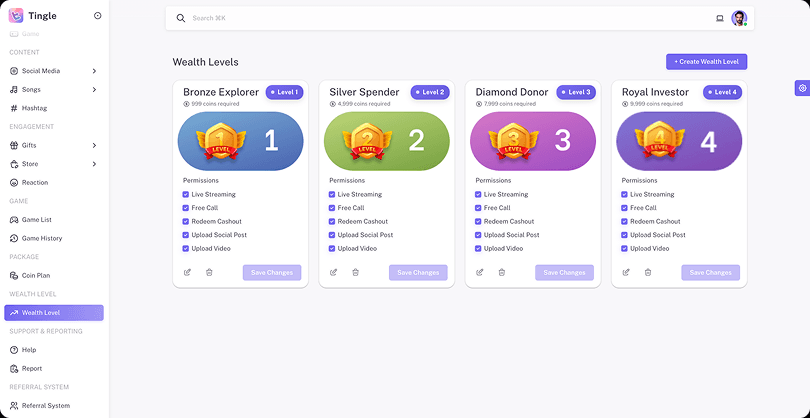Edit the Silver Spender level
810x418 pixels.
[x=333, y=272]
